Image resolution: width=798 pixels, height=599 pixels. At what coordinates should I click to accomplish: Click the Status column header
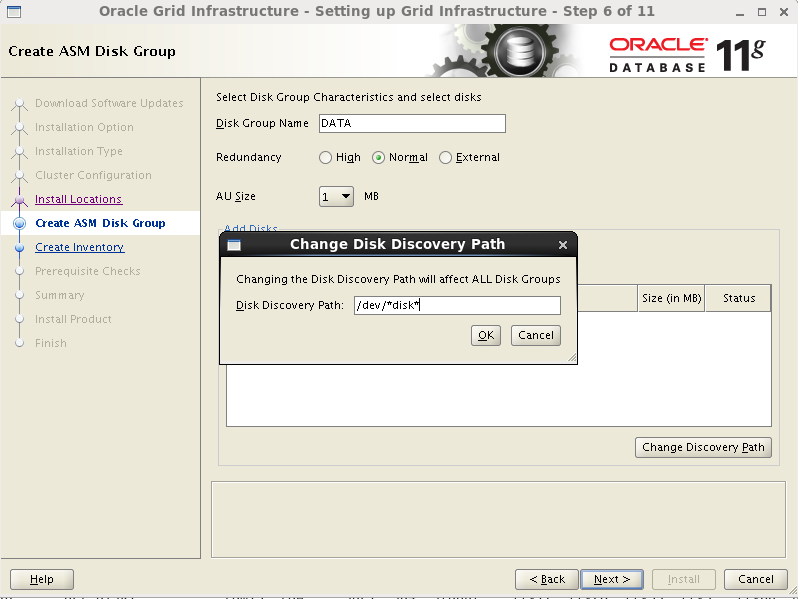click(738, 298)
